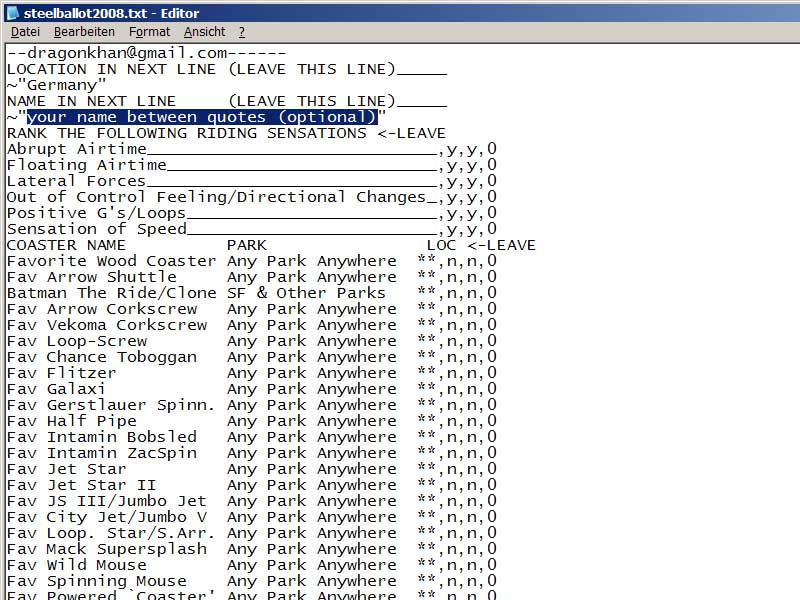Image resolution: width=800 pixels, height=600 pixels.
Task: Open the Datei menu
Action: coord(25,32)
